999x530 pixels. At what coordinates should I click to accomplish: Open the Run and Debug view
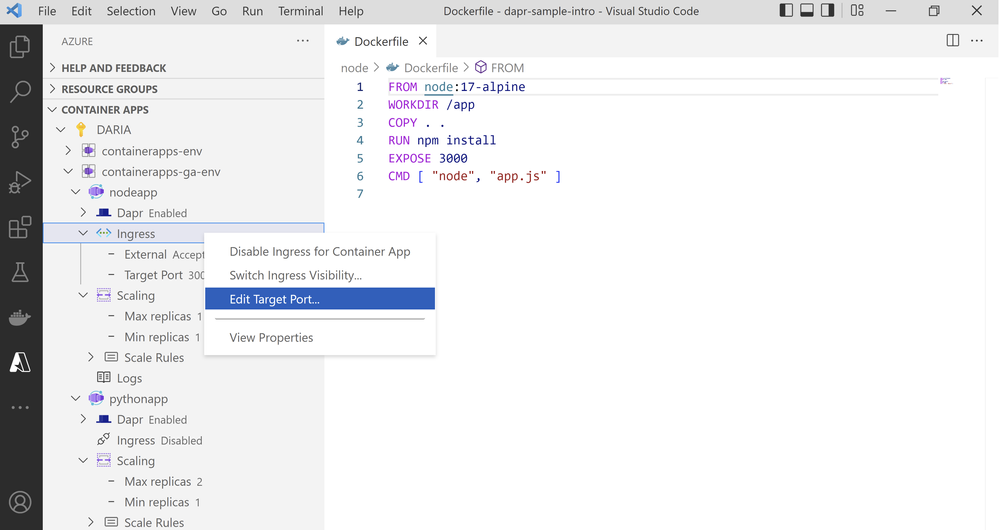coord(20,182)
